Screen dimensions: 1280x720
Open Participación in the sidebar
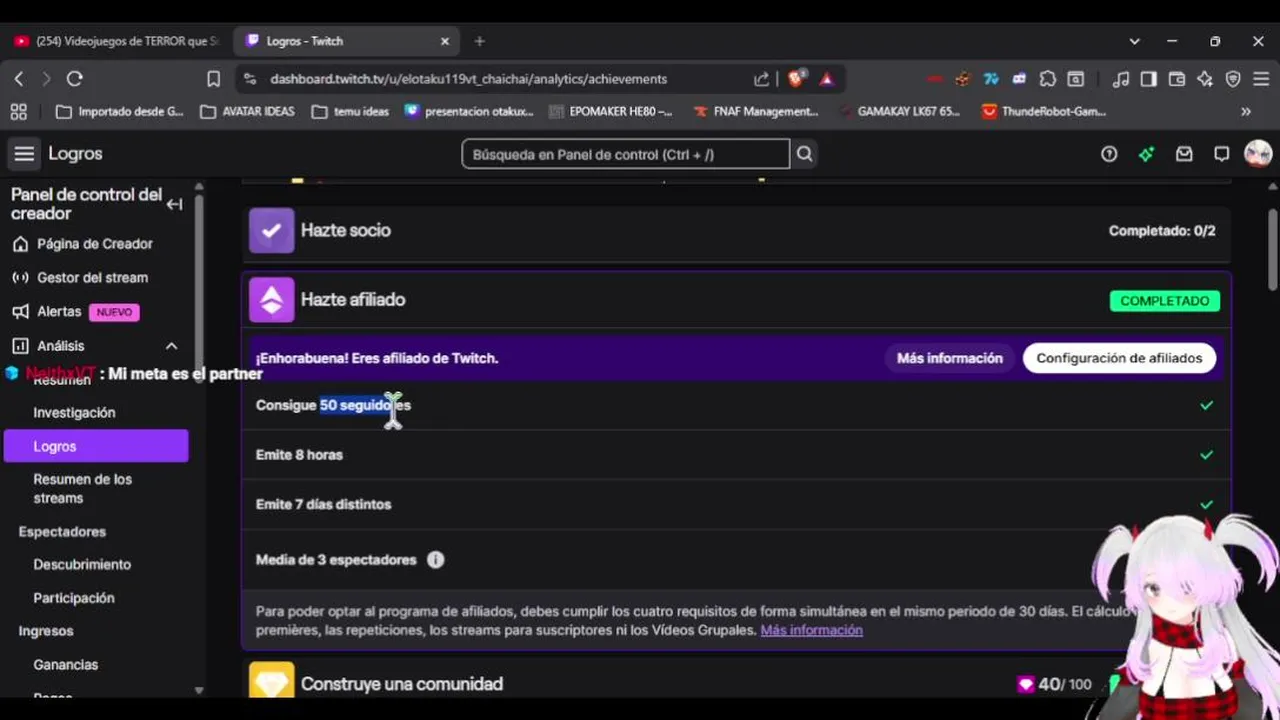pyautogui.click(x=74, y=598)
